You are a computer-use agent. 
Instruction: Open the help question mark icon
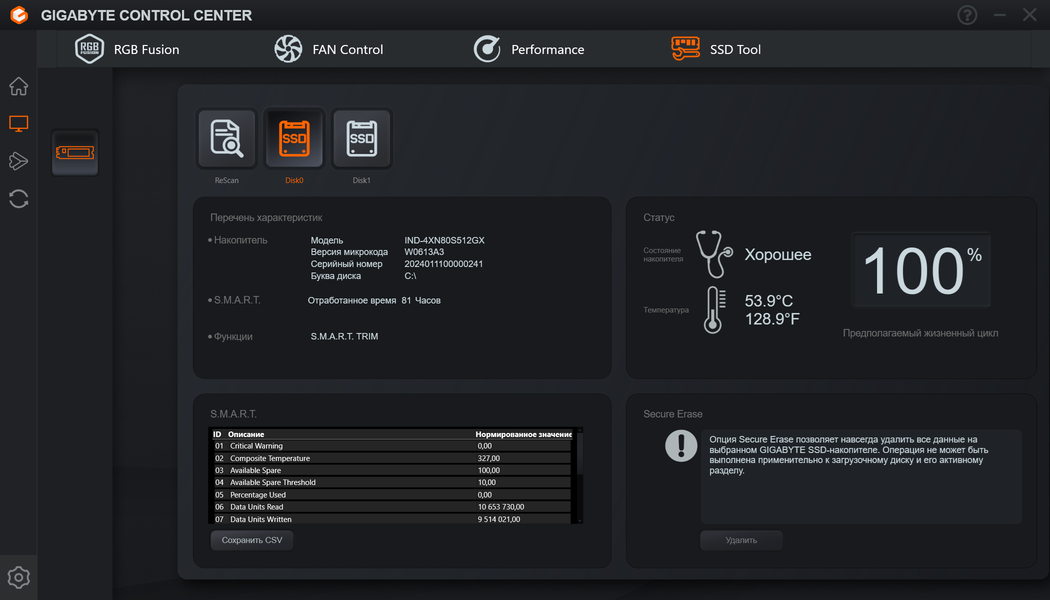point(967,15)
